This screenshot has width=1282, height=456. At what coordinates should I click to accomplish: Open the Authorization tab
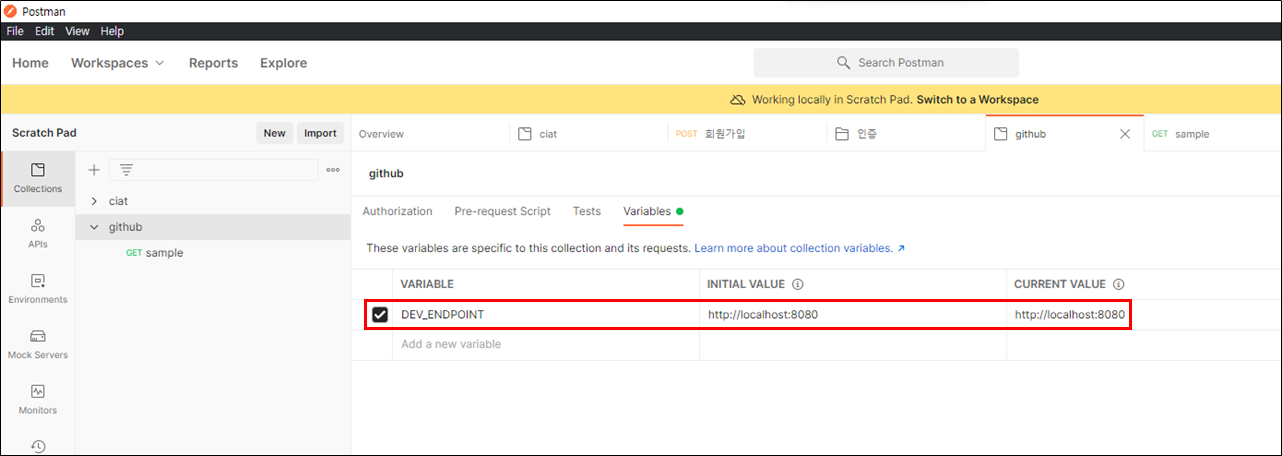(397, 211)
